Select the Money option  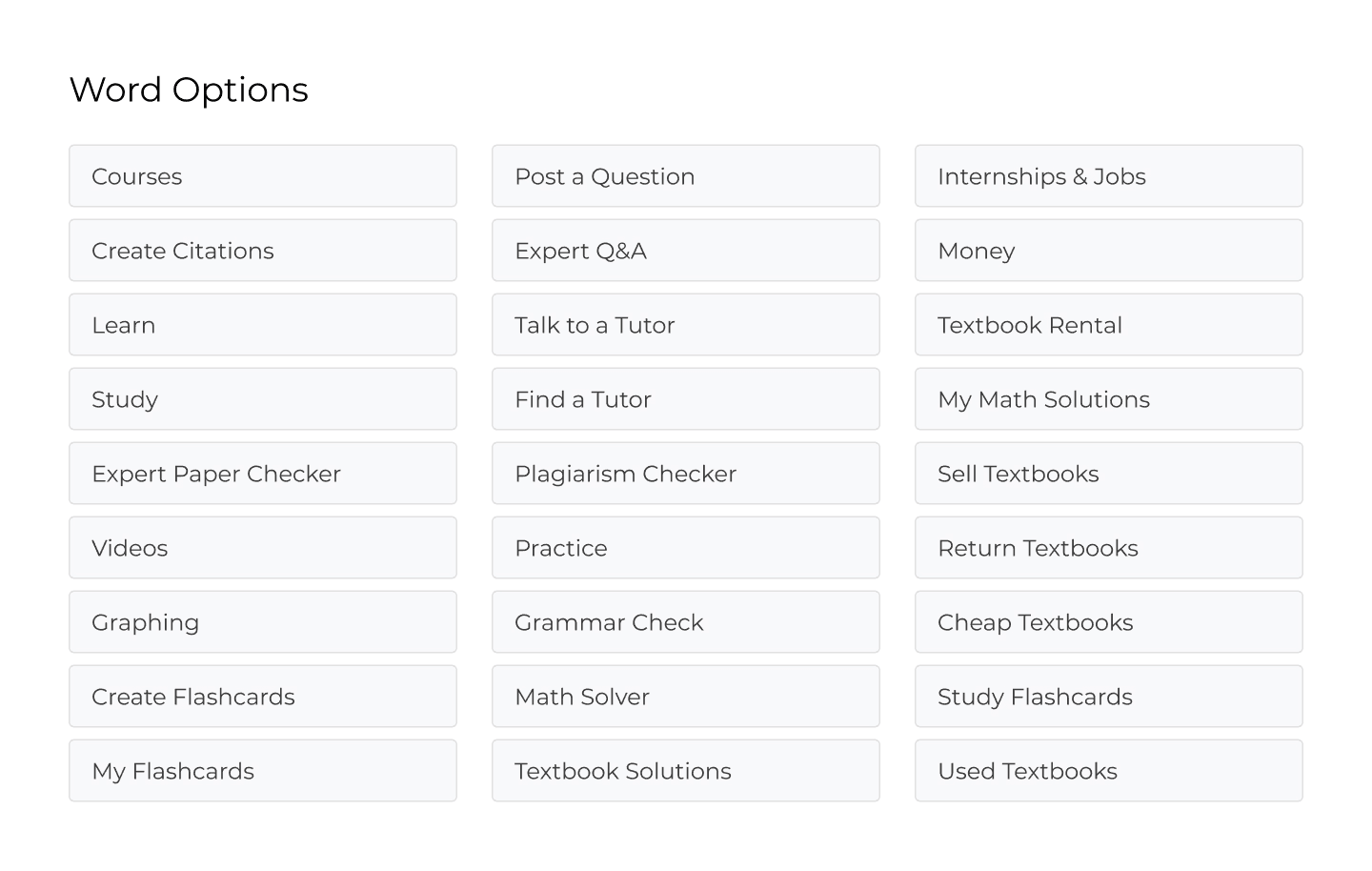coord(1108,251)
